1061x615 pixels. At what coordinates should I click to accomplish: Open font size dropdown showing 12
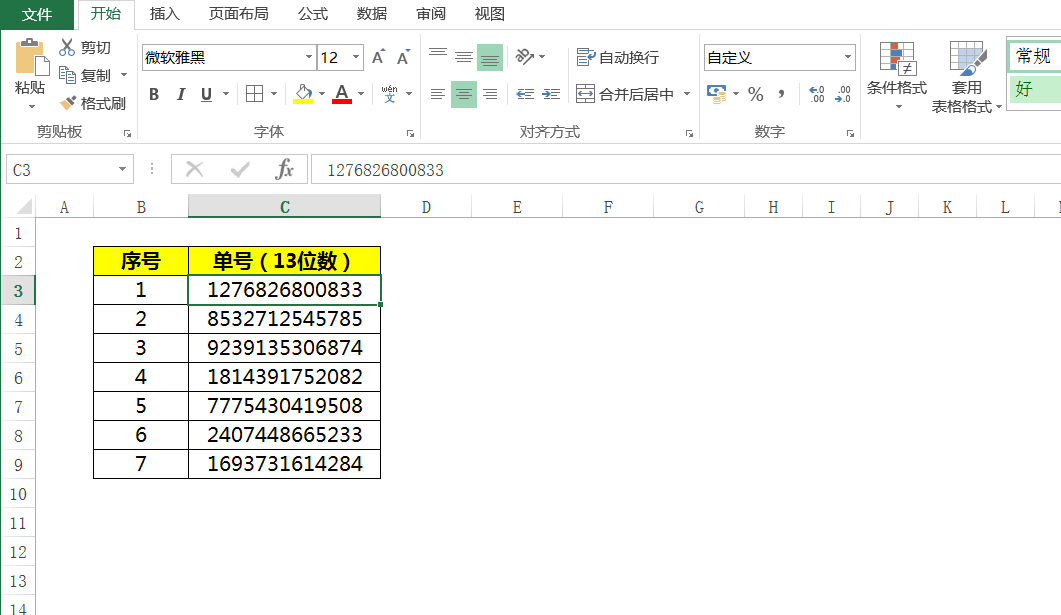[x=356, y=58]
